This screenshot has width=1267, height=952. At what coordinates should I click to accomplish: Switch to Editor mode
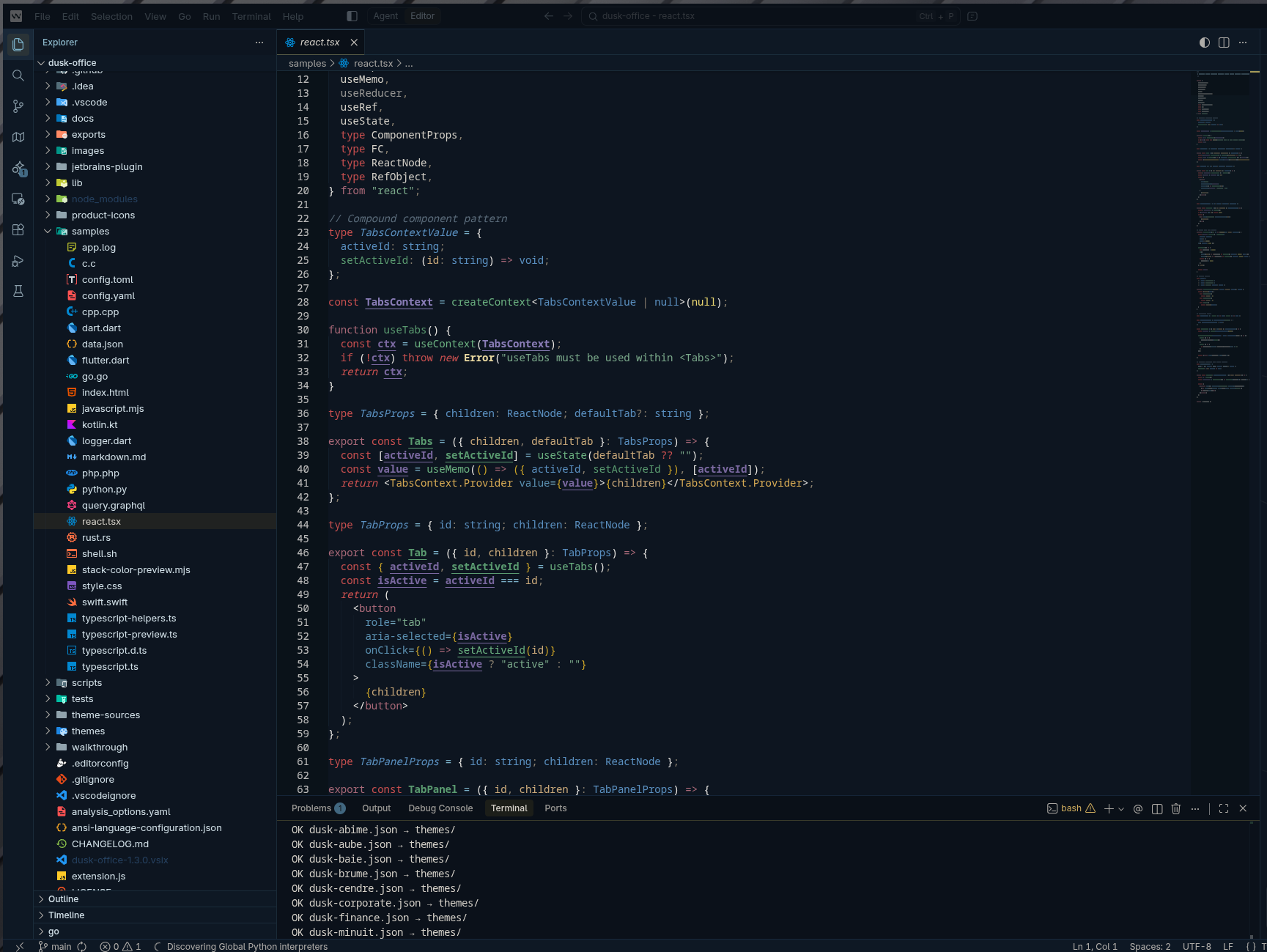(422, 16)
